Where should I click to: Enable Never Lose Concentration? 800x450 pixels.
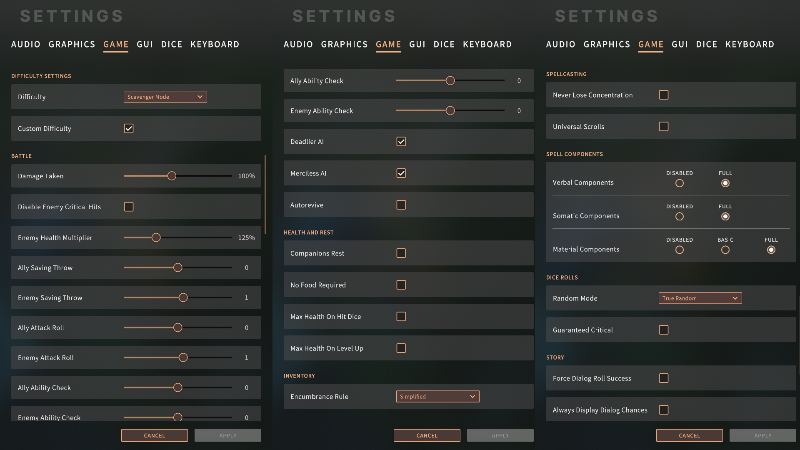(664, 95)
